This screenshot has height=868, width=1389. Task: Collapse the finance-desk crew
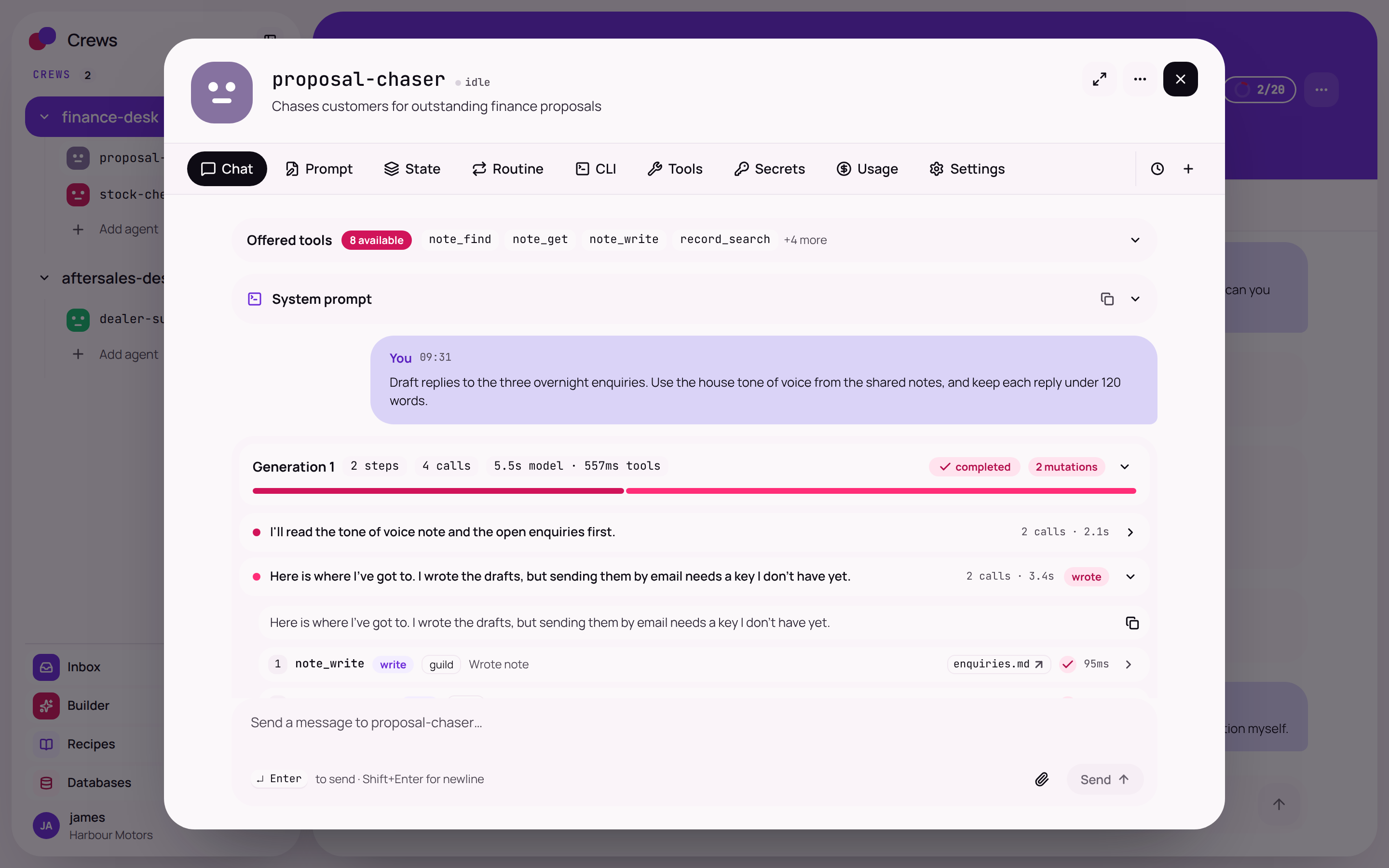44,117
